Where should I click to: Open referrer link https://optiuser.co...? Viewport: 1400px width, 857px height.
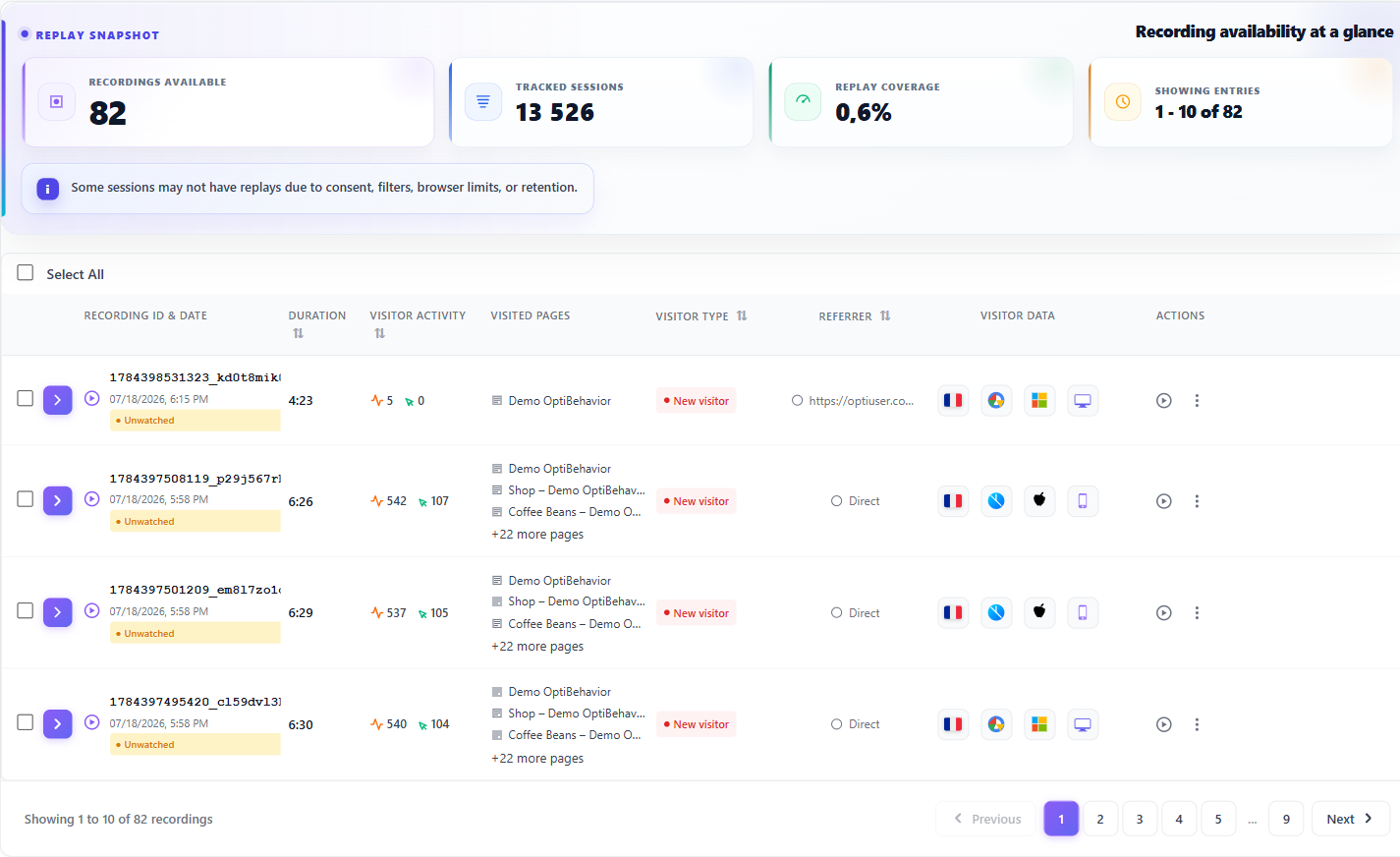[861, 401]
